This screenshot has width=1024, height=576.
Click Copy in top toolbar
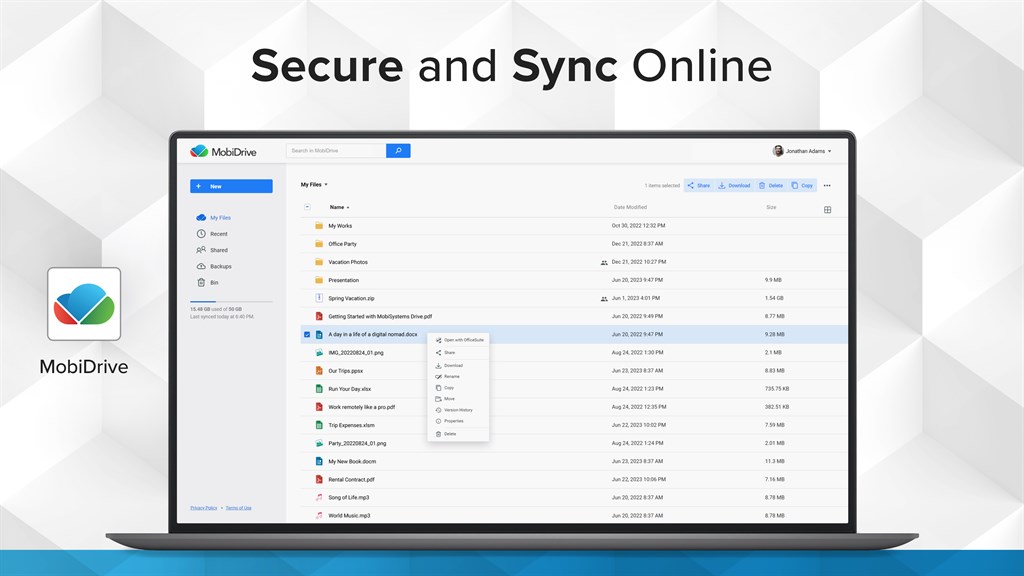click(802, 185)
